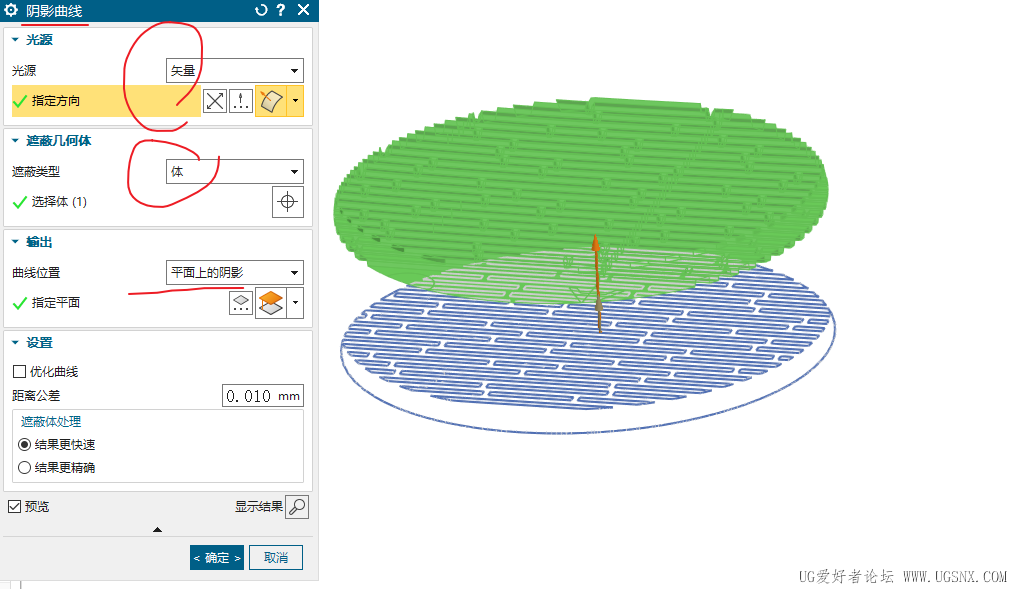Click the inferred vector icon

pyautogui.click(x=271, y=101)
